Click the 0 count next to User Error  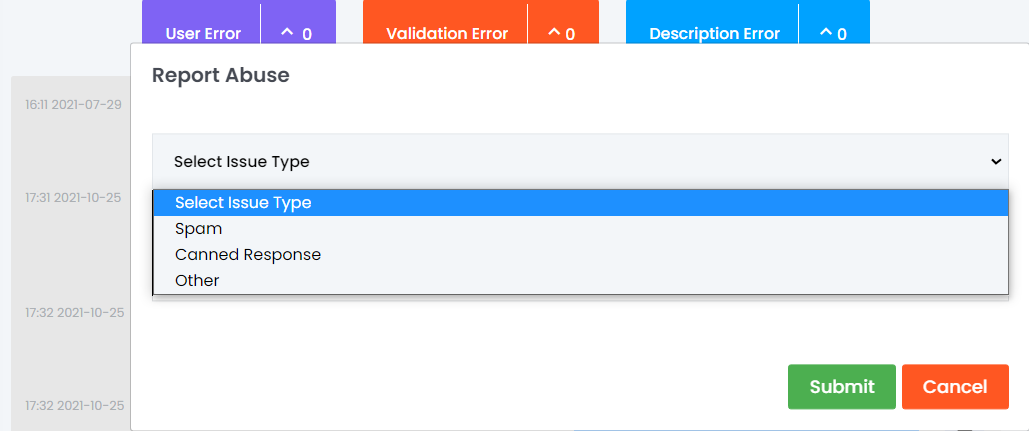click(307, 34)
